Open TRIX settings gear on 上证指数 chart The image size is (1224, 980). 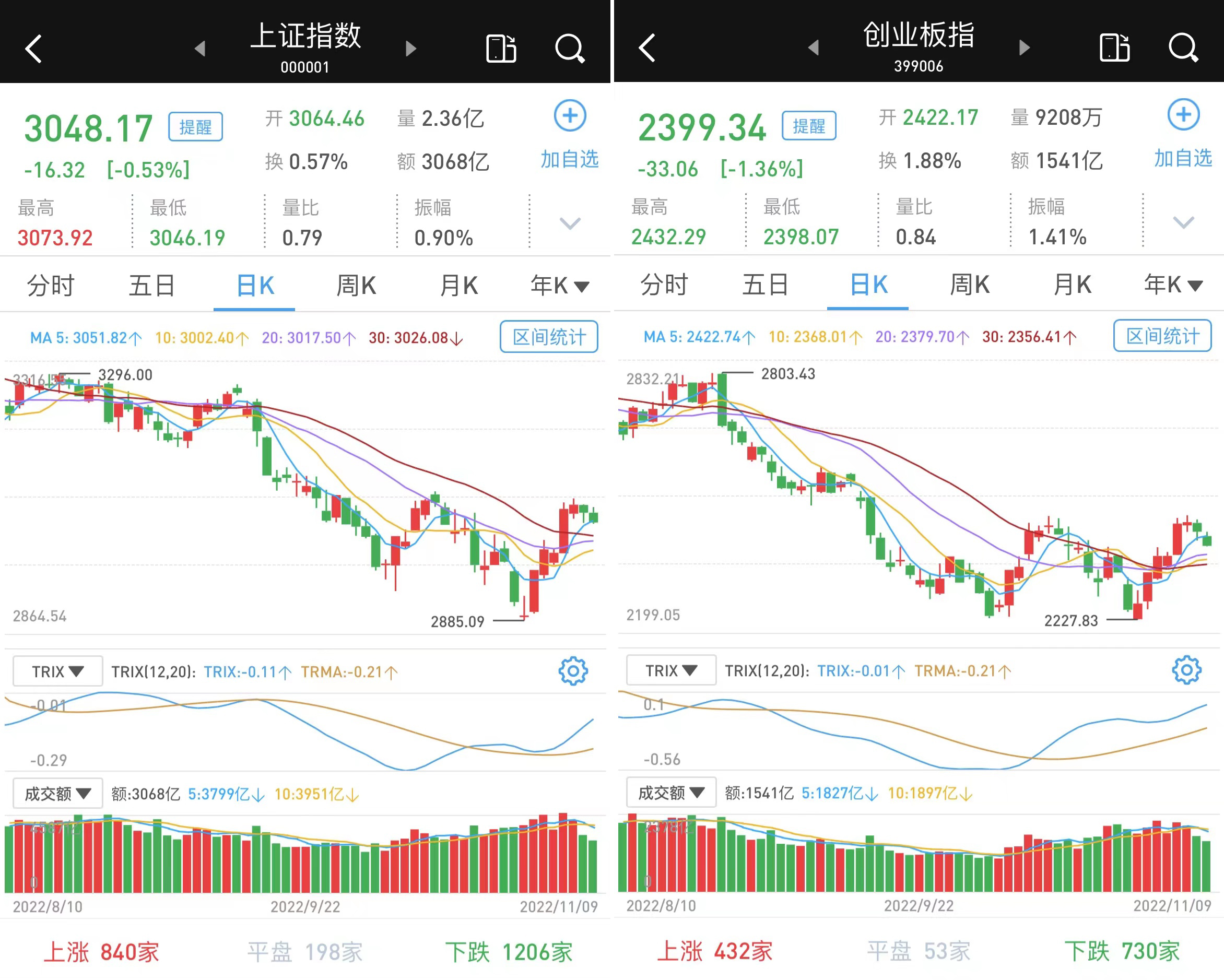tap(573, 671)
